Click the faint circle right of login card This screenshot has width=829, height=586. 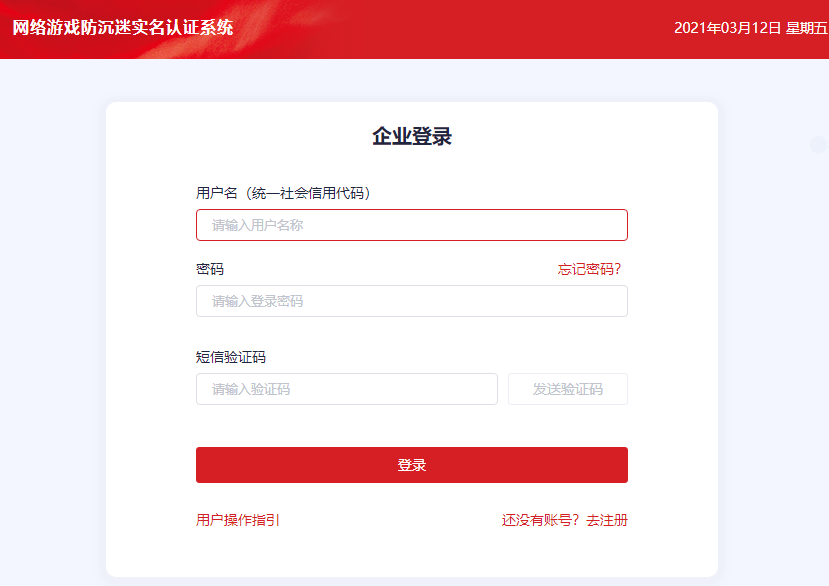(819, 144)
